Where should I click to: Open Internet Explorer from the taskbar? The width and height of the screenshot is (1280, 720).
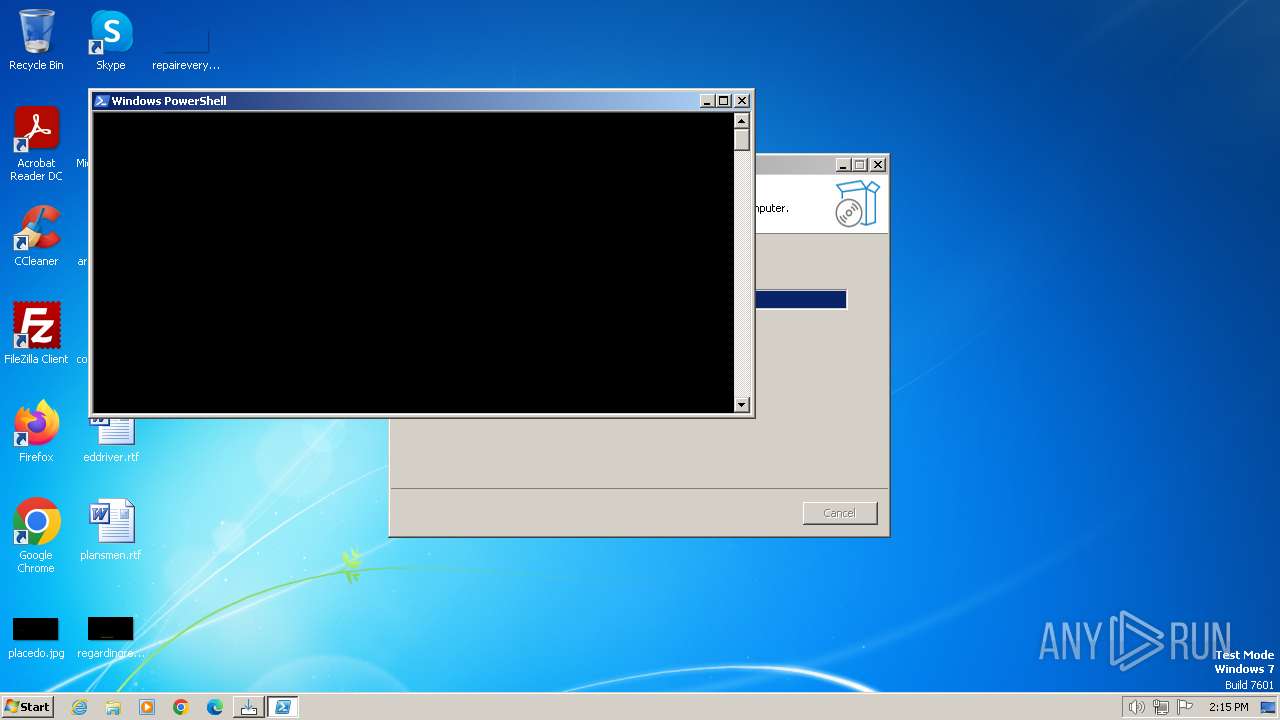coord(79,707)
